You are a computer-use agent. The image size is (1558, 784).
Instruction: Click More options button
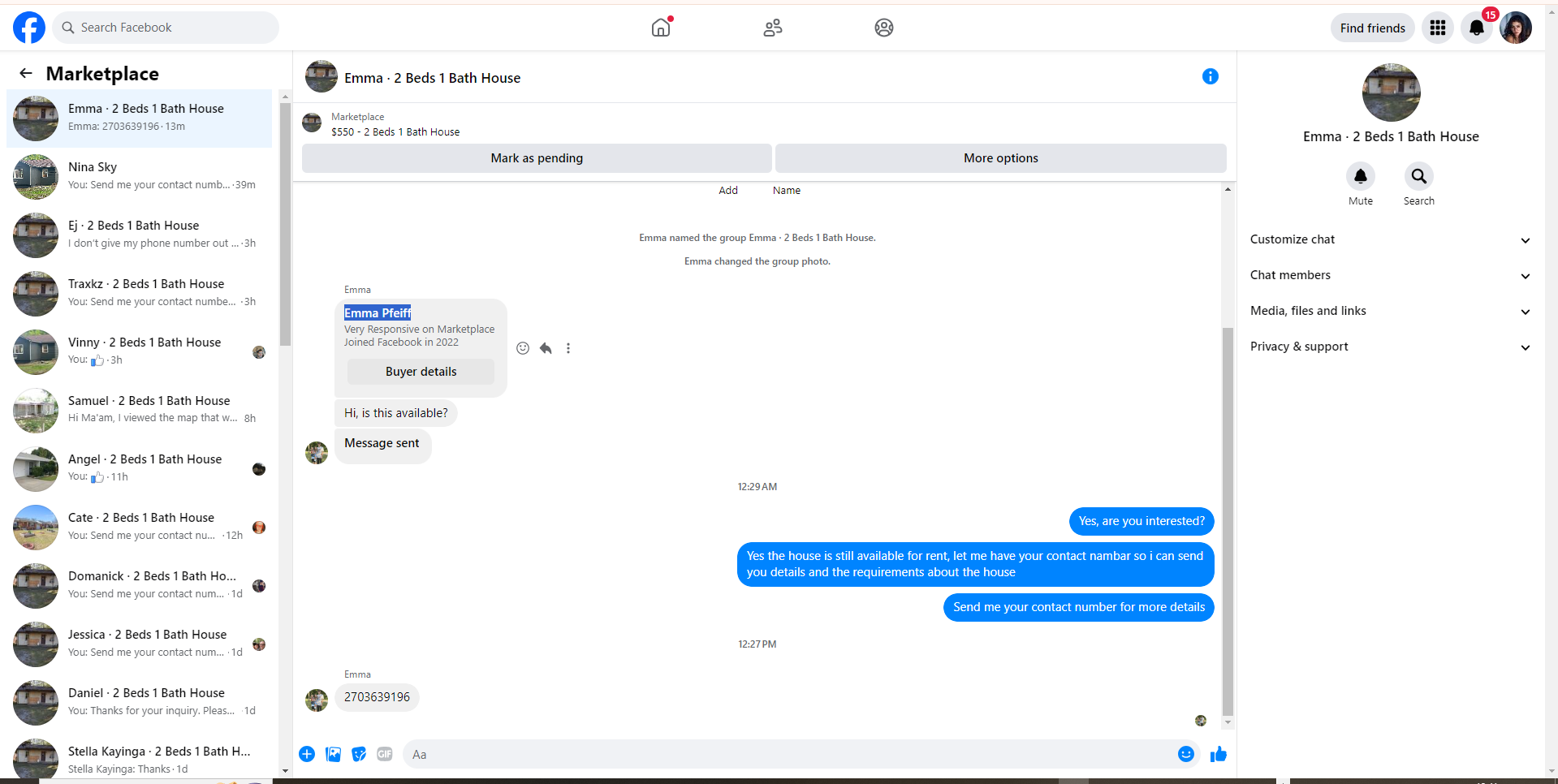pos(1000,158)
